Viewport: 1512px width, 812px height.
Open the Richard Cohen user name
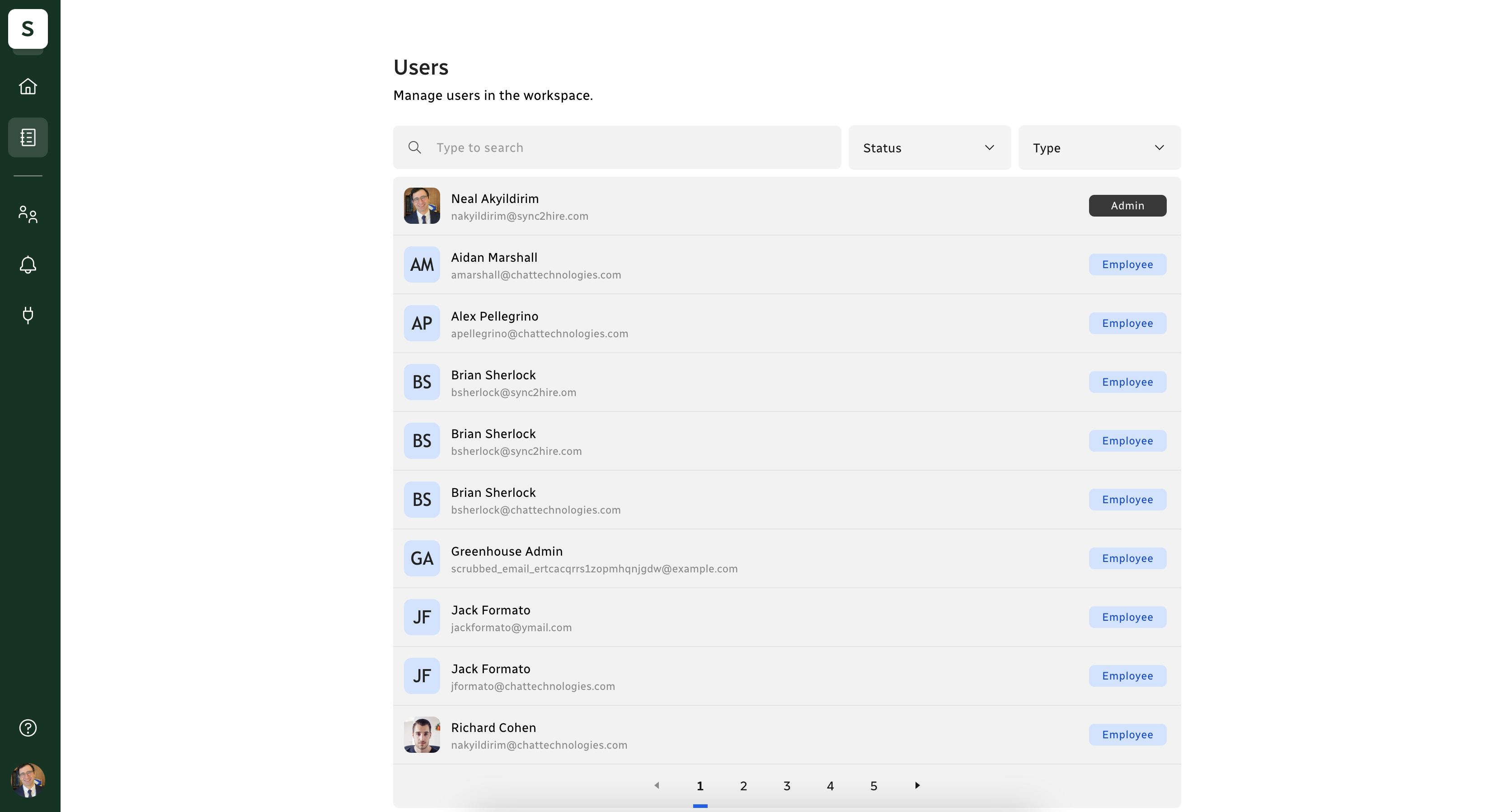pos(493,727)
